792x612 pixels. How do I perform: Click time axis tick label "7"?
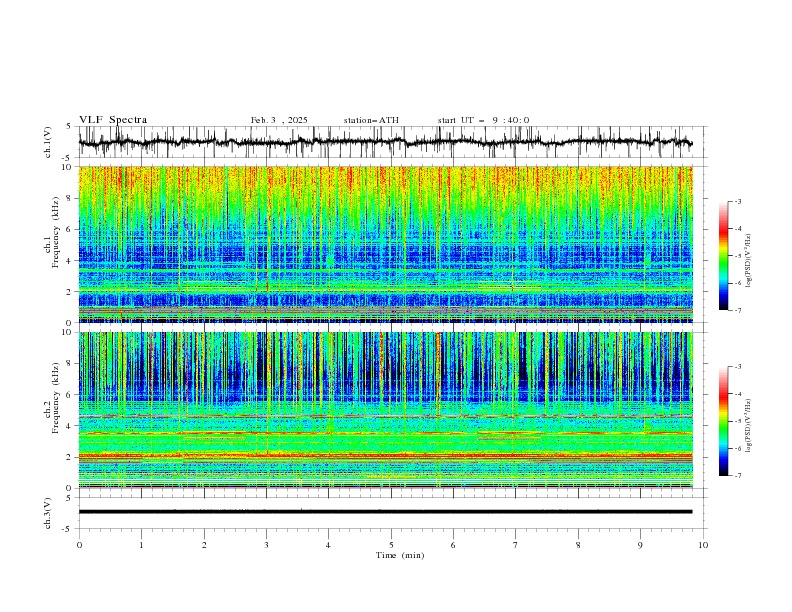516,545
